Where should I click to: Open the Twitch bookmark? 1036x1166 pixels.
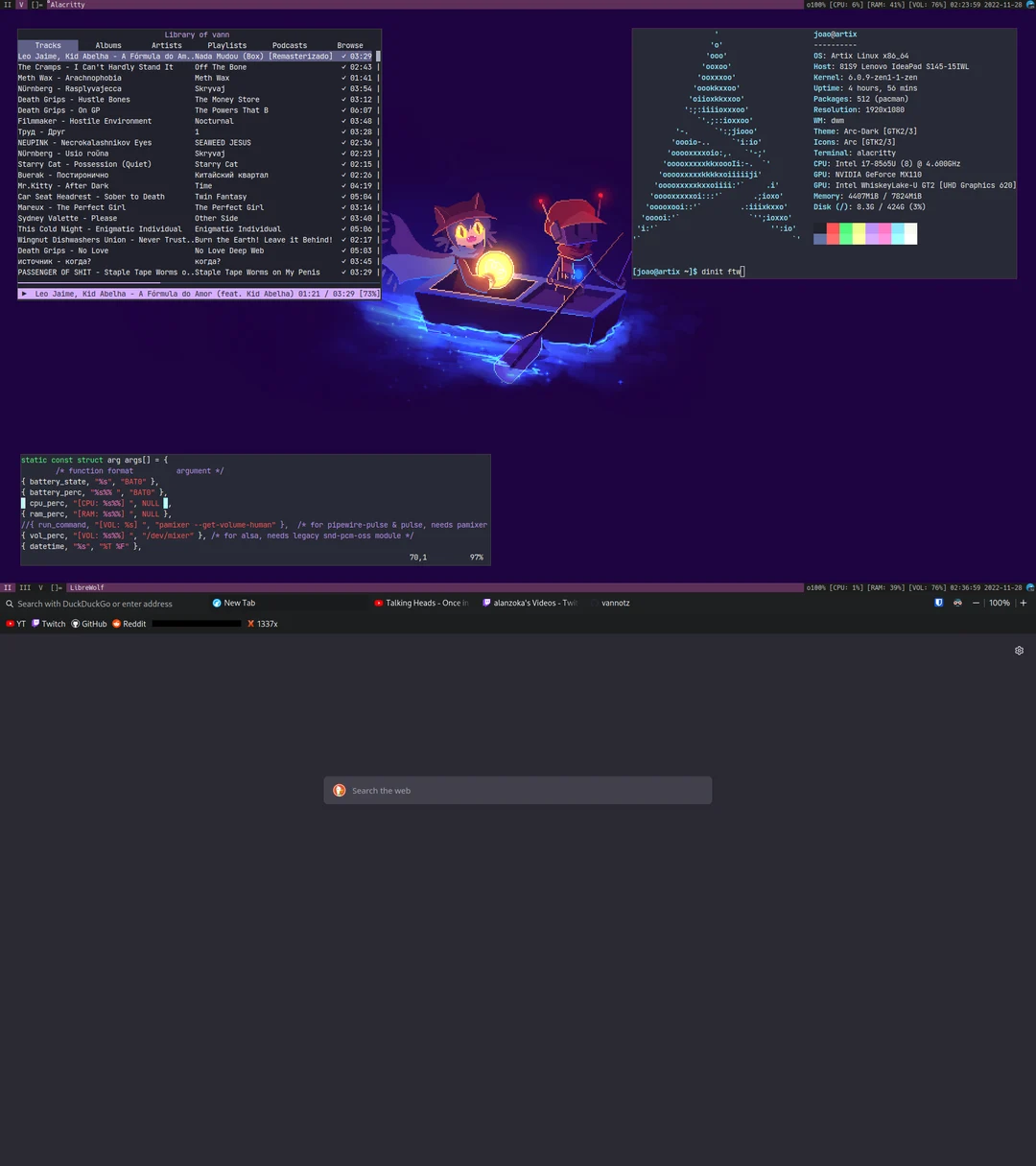[x=49, y=624]
